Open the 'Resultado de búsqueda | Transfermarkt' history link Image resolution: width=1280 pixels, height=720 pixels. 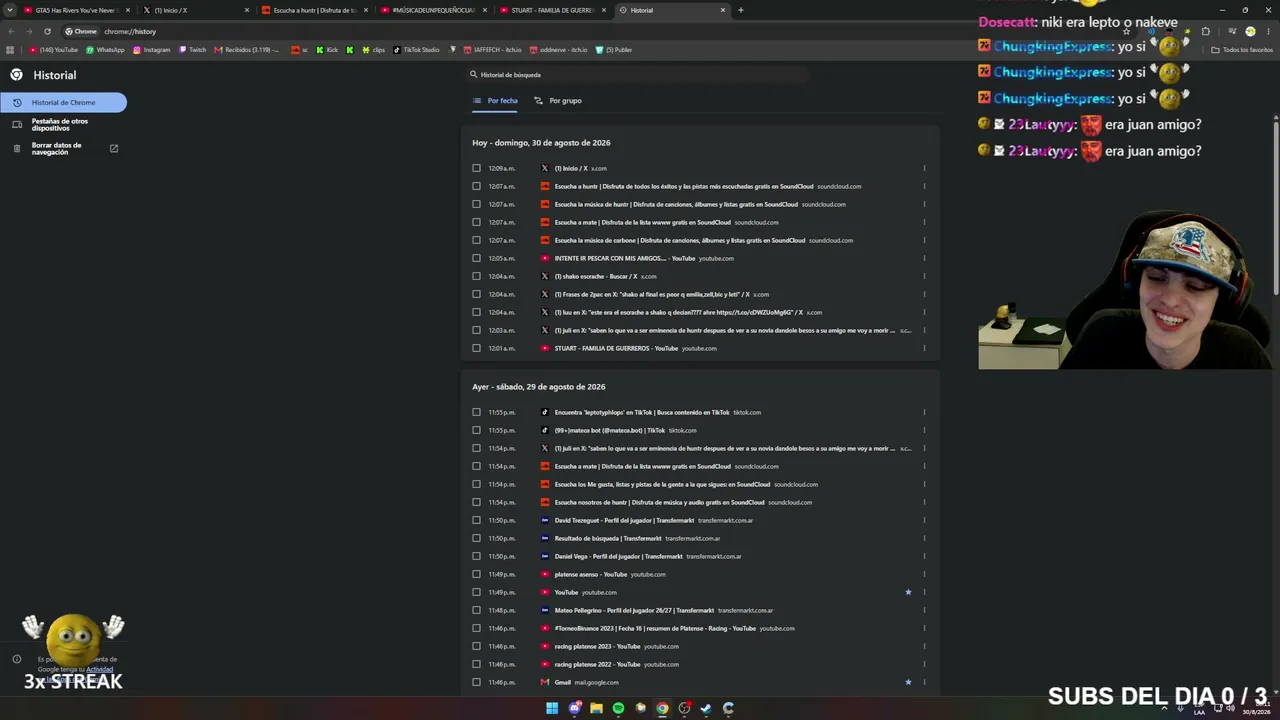(608, 538)
